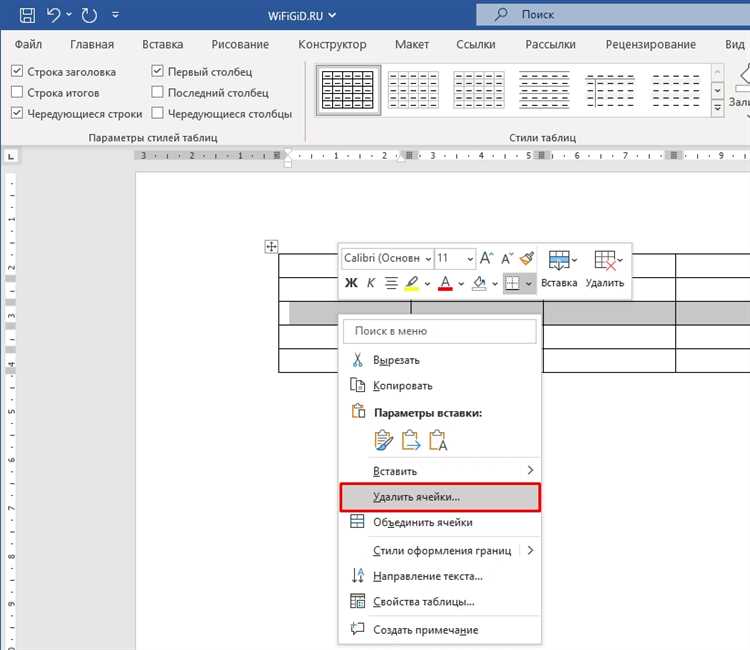Open Quick Access Toolbar customization arrow

(115, 15)
